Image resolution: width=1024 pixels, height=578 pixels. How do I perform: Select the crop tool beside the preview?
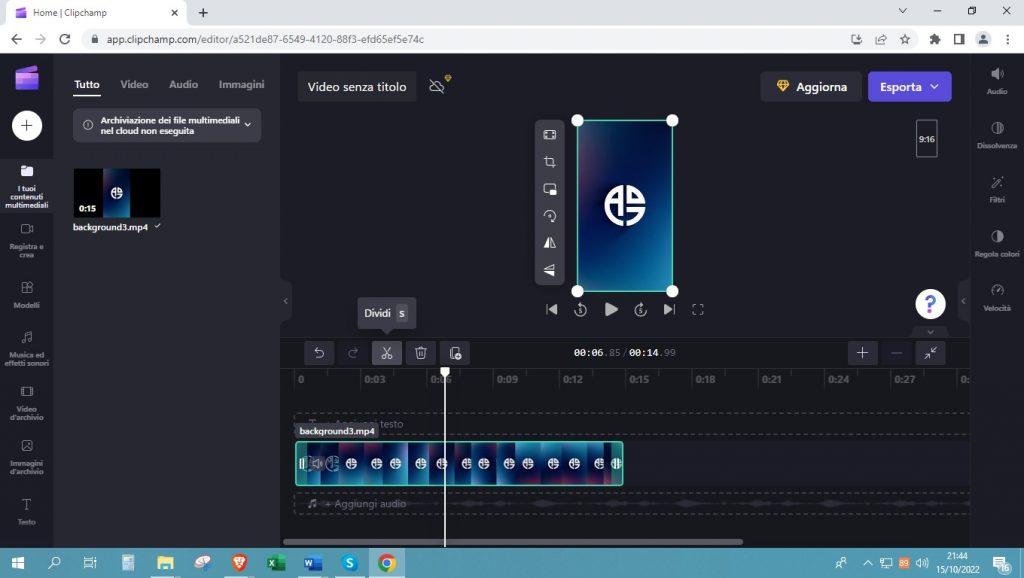(x=550, y=162)
